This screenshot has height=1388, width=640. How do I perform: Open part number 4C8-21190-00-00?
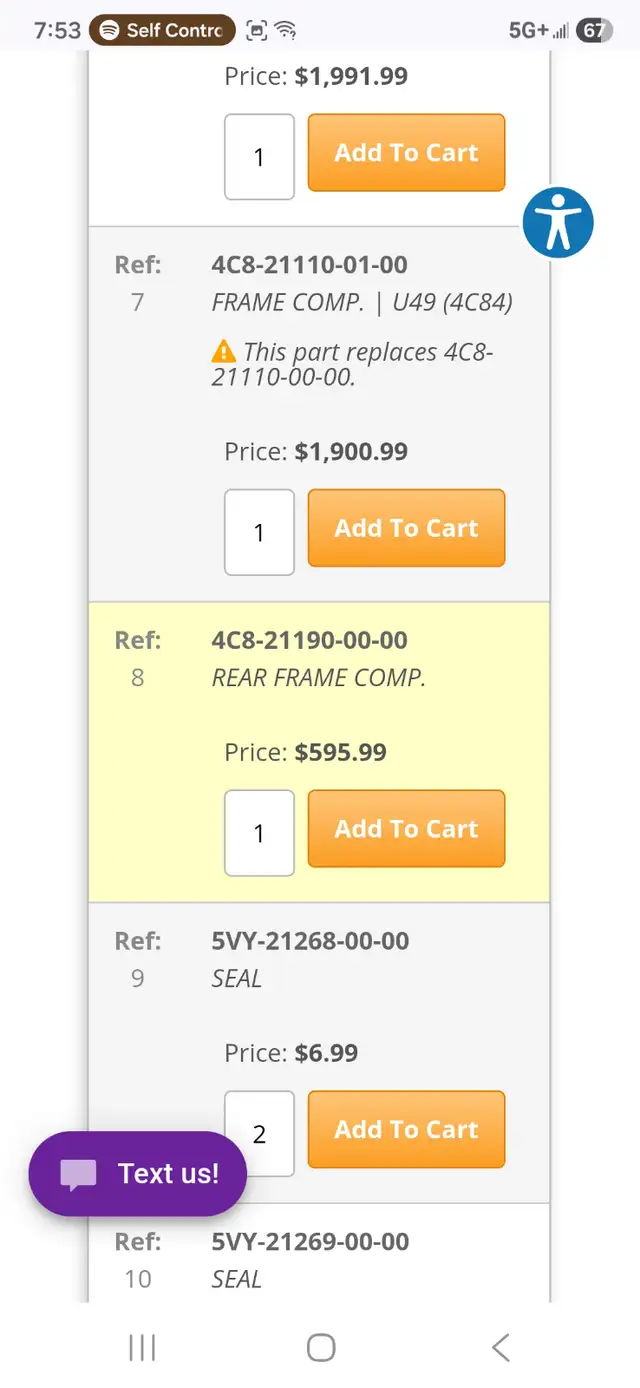[x=309, y=640]
